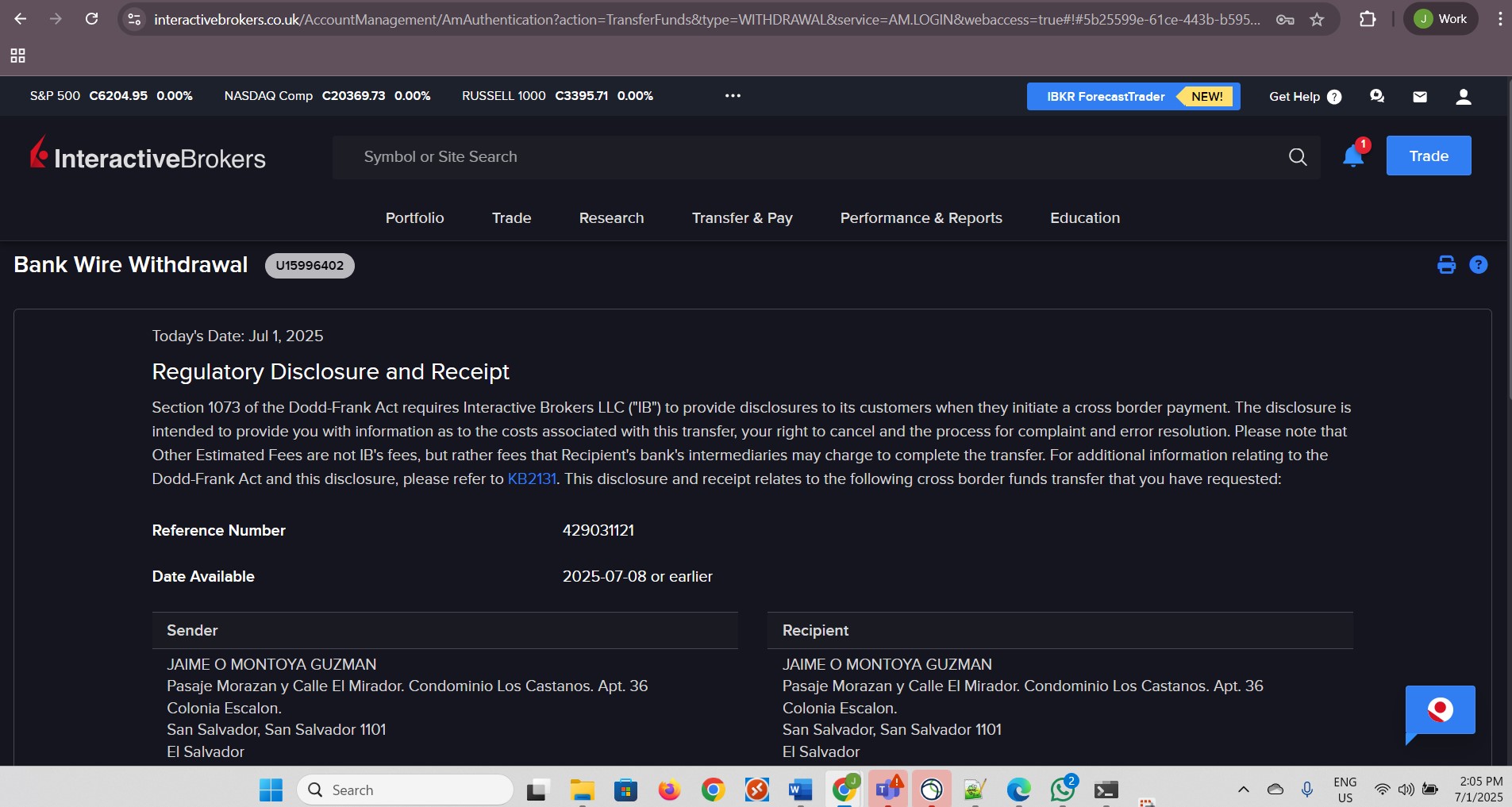This screenshot has height=807, width=1512.
Task: Open the browser extensions puzzle icon
Action: 1368,19
